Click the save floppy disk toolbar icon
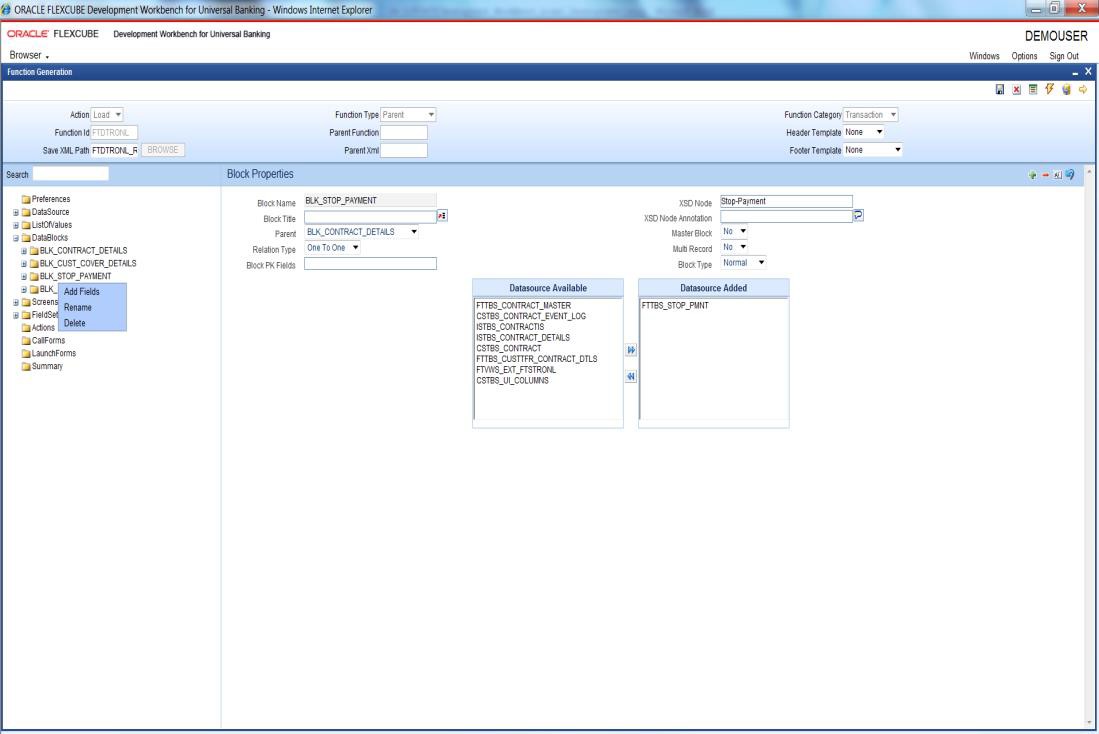The image size is (1099, 734). tap(999, 89)
